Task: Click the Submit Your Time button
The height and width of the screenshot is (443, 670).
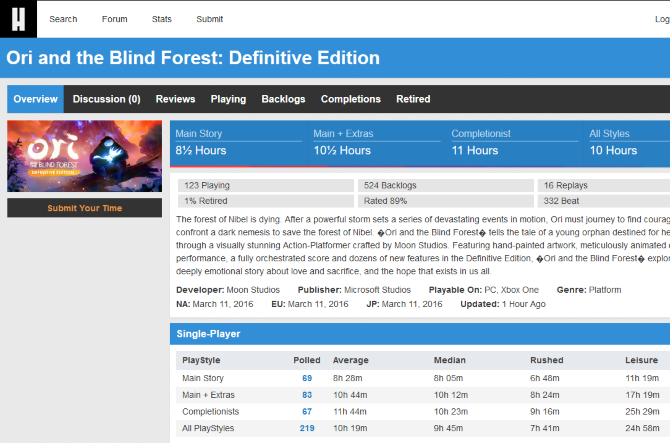Action: pos(85,208)
